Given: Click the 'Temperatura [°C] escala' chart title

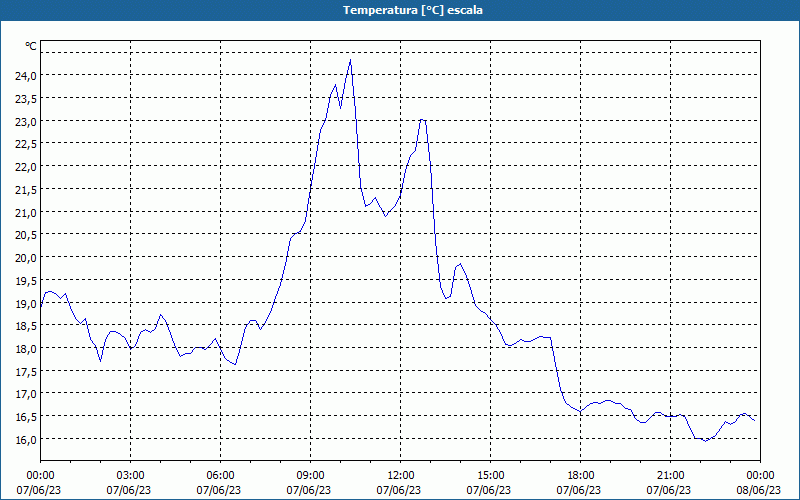Looking at the screenshot, I should click(413, 10).
